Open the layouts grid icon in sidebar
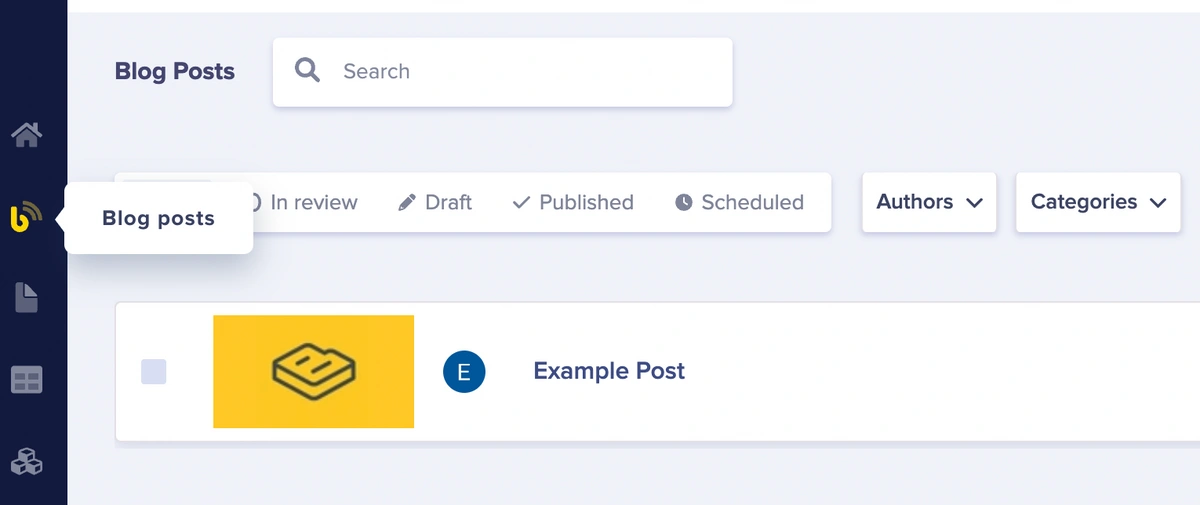This screenshot has height=505, width=1200. click(x=26, y=380)
